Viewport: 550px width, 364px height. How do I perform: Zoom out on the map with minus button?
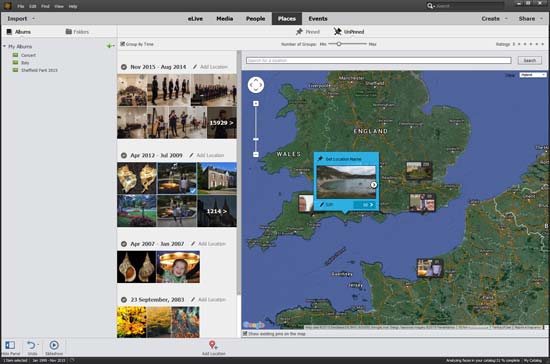(256, 154)
